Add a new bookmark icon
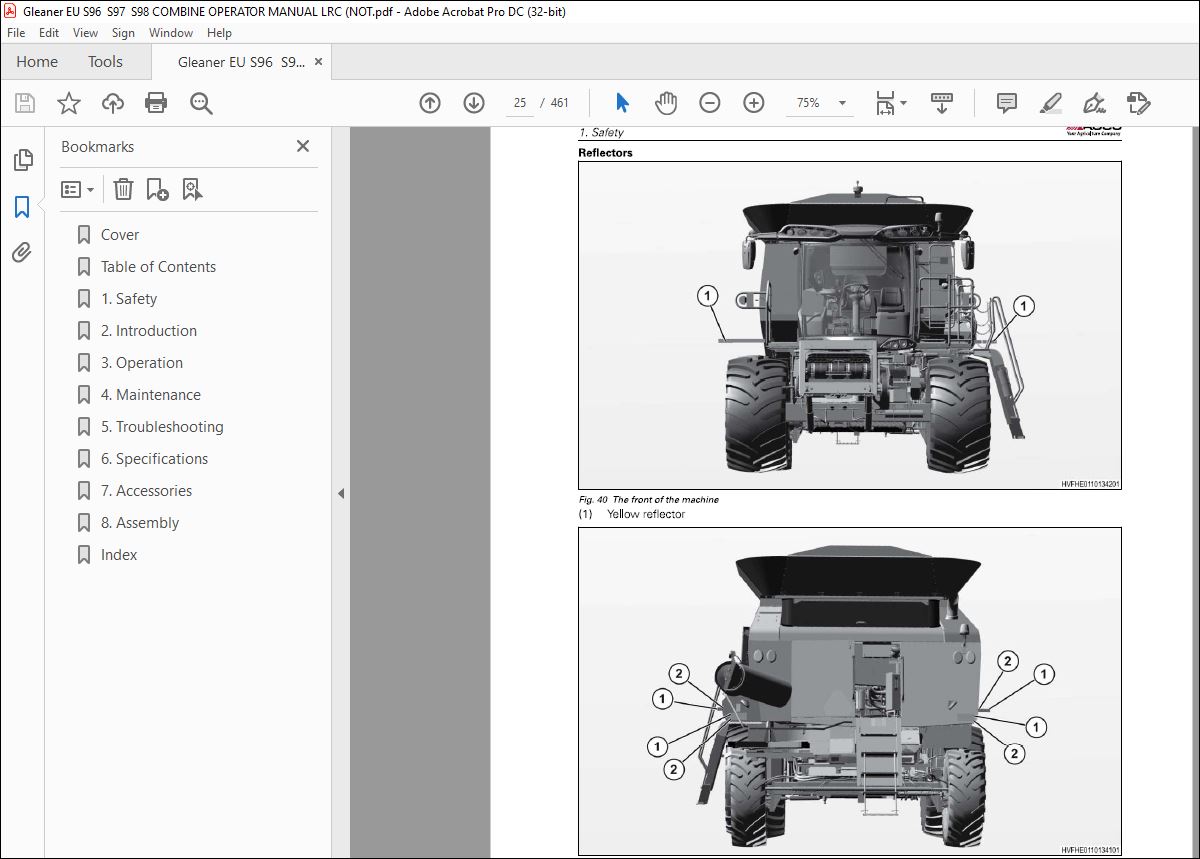Screen dimensions: 1200x859 [157, 189]
